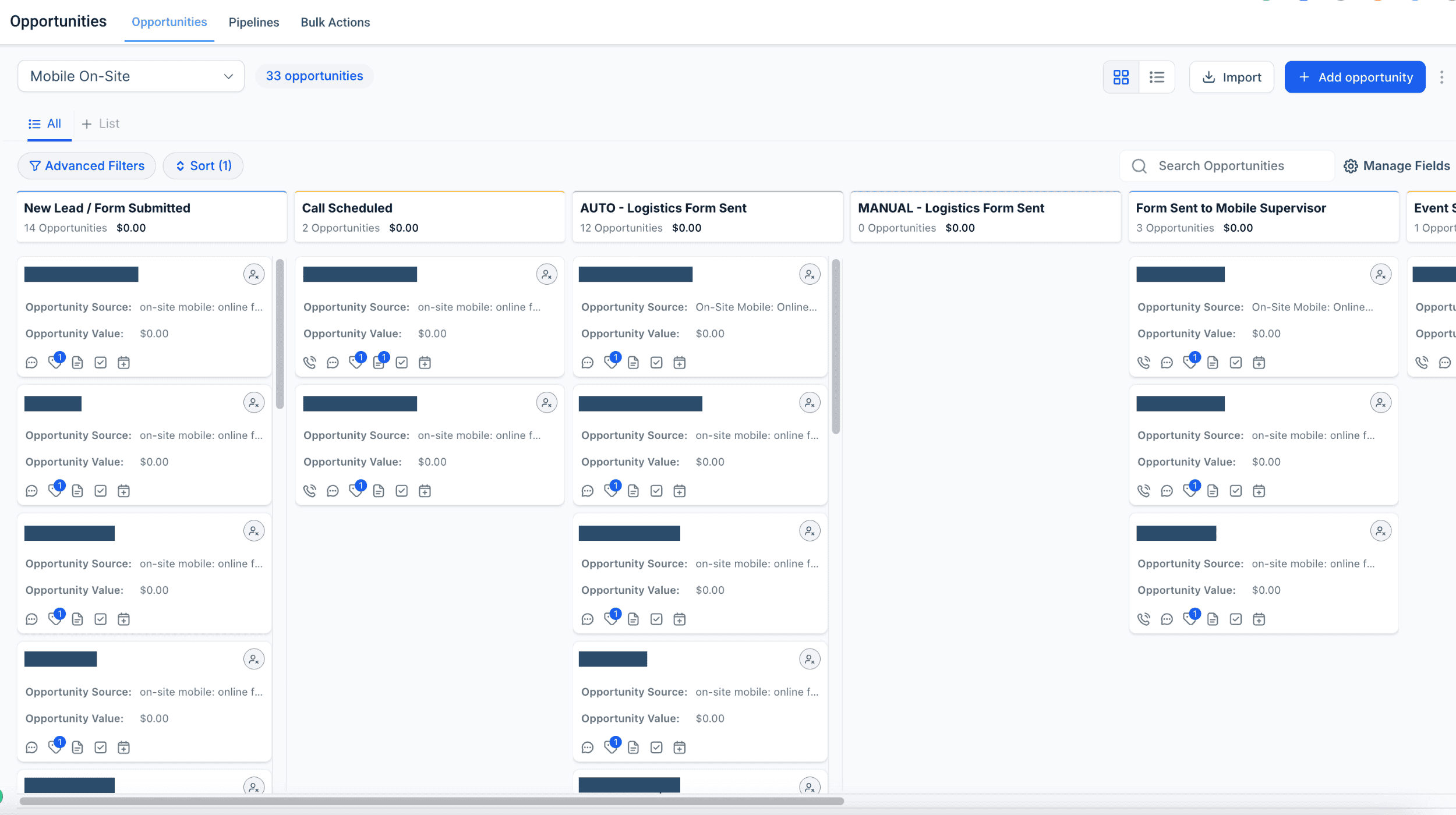Click tags icon on first AUTO Logistics card
The width and height of the screenshot is (1456, 815).
coord(611,363)
